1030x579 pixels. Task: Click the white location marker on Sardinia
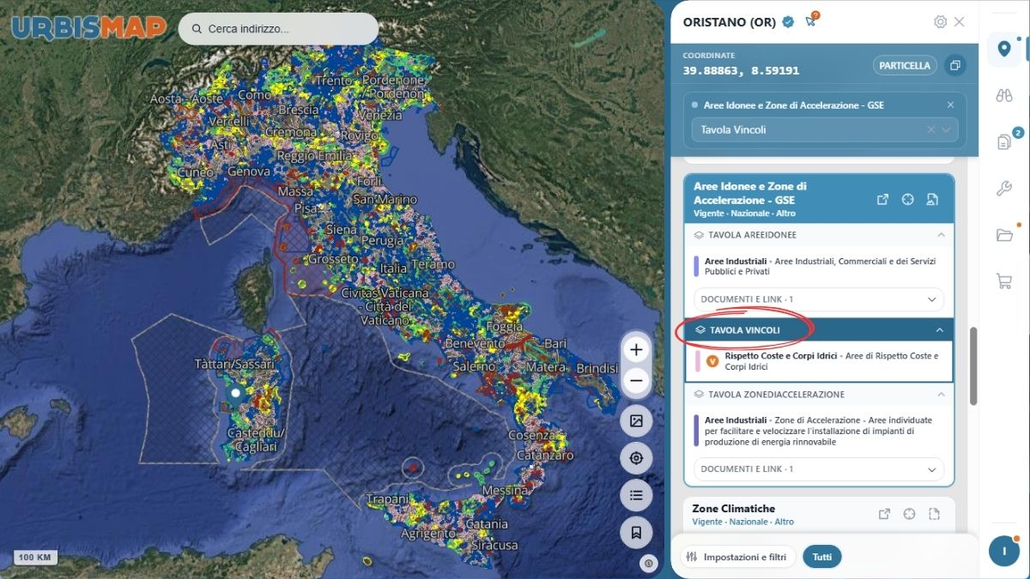click(x=236, y=393)
